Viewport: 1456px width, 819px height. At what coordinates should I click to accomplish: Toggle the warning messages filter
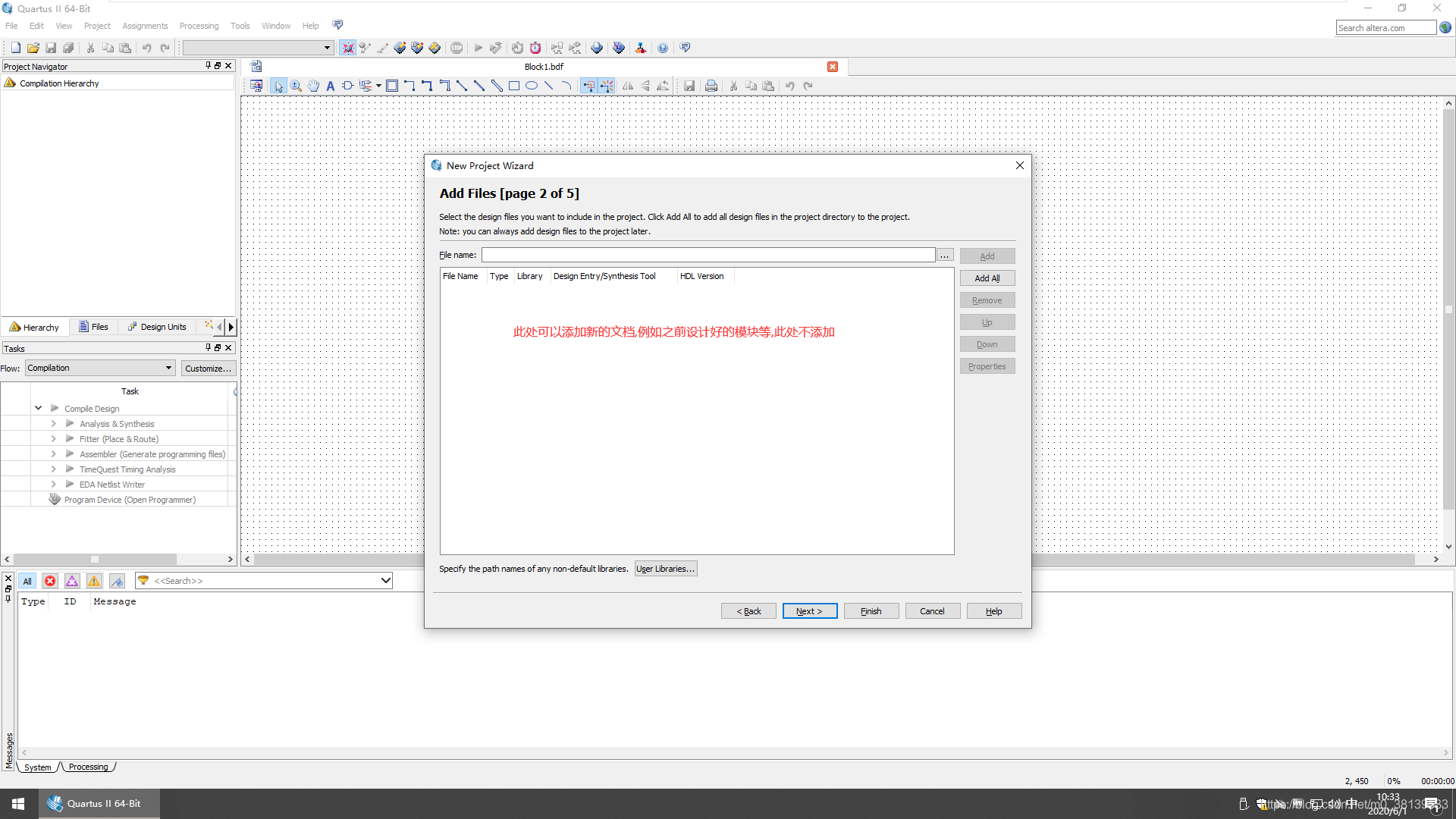tap(94, 581)
